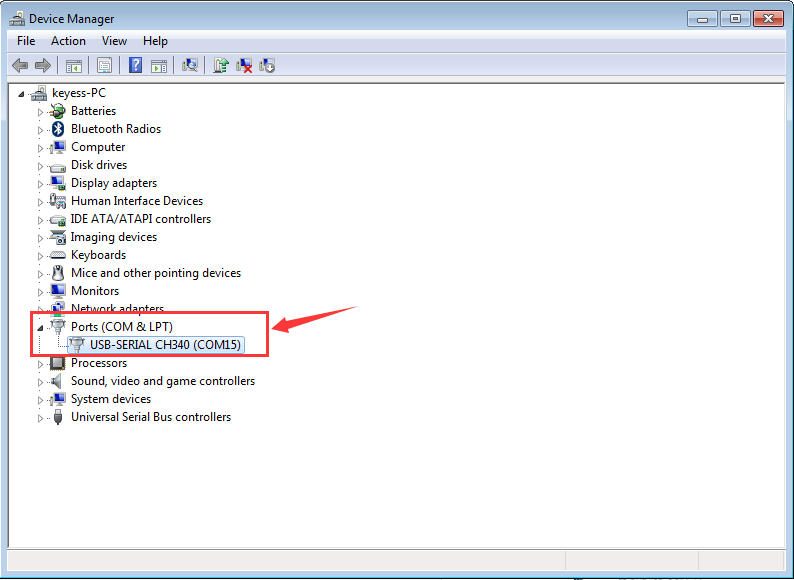Select the Imaging devices camera icon
Image resolution: width=794 pixels, height=580 pixels.
pos(58,237)
